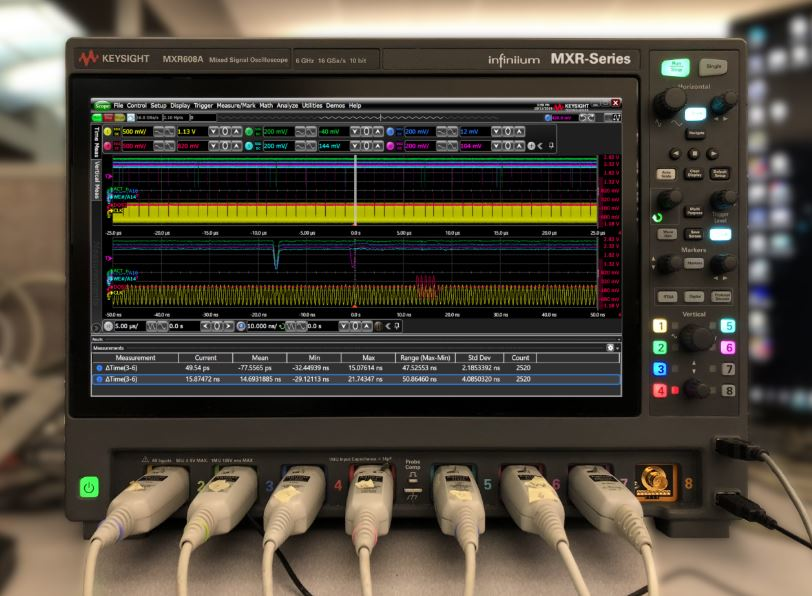Open the Results panel dropdown arrow near the gear
The height and width of the screenshot is (596, 812).
[618, 348]
